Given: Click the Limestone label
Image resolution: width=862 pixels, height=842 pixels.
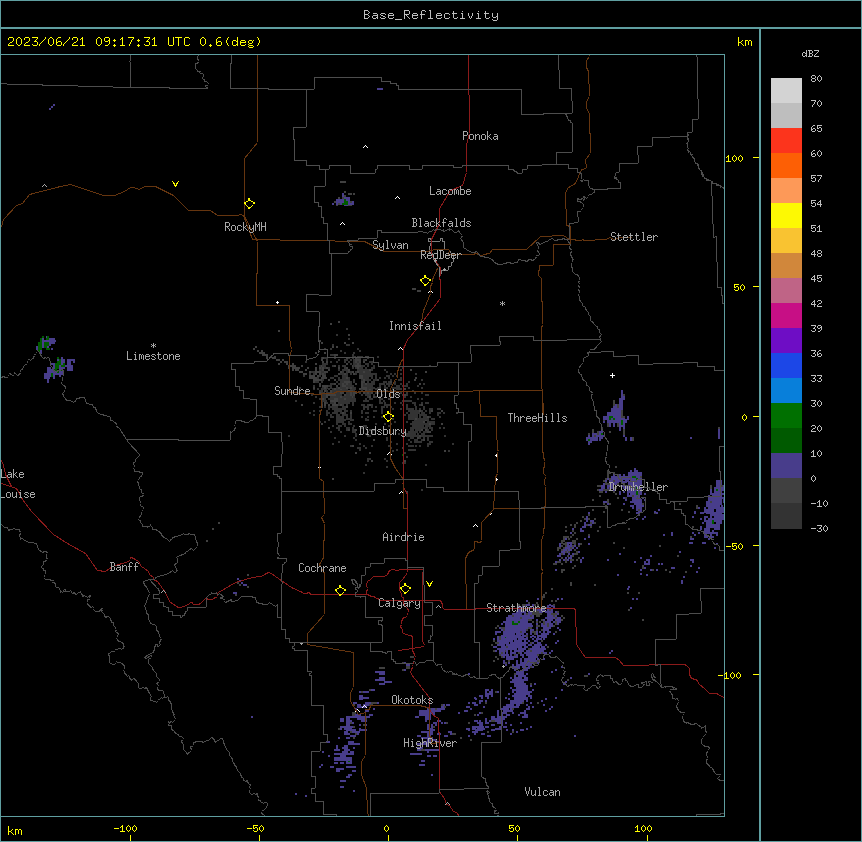Looking at the screenshot, I should click(153, 356).
